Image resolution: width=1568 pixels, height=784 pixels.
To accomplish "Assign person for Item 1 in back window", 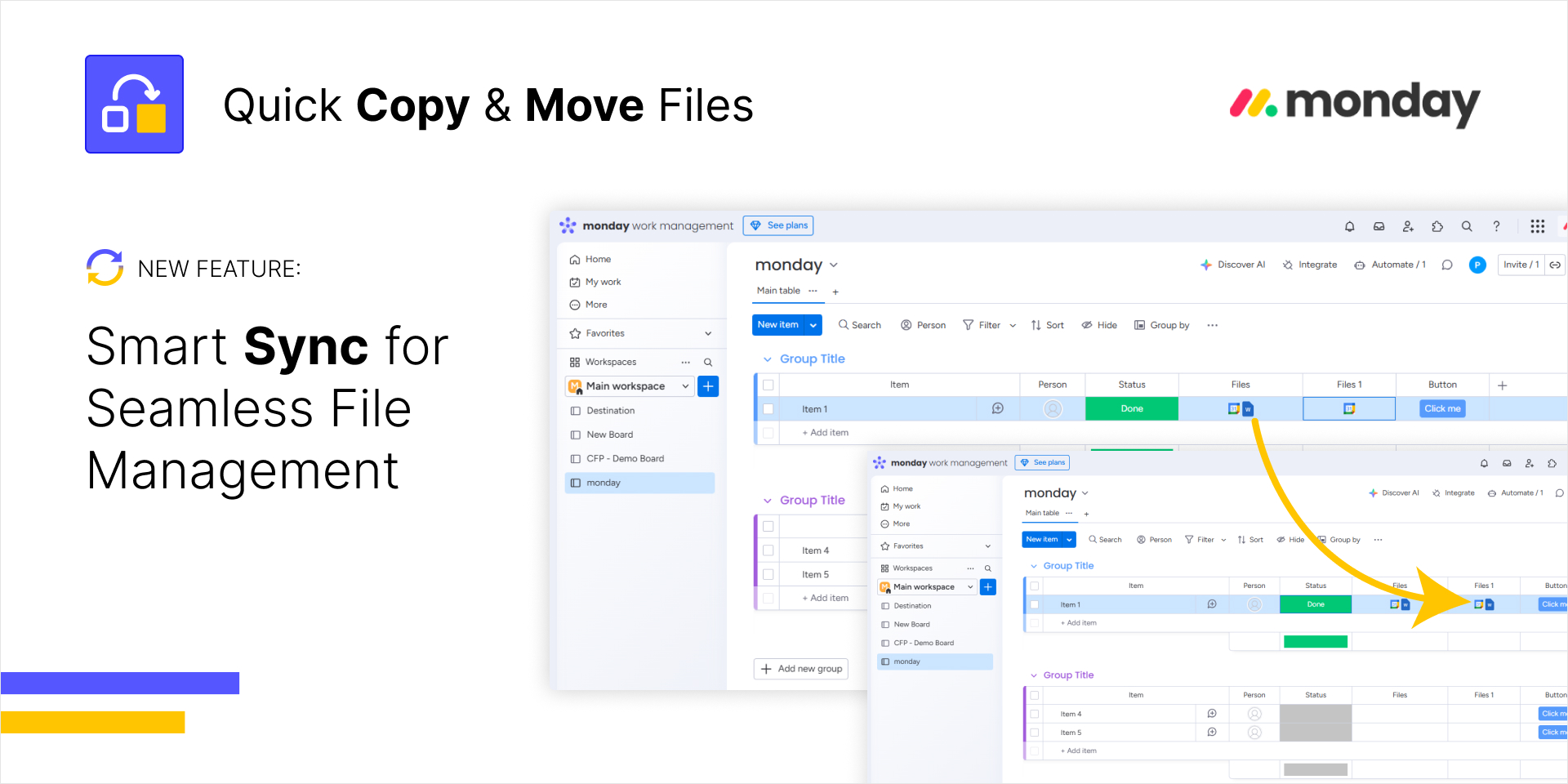I will pyautogui.click(x=1053, y=409).
